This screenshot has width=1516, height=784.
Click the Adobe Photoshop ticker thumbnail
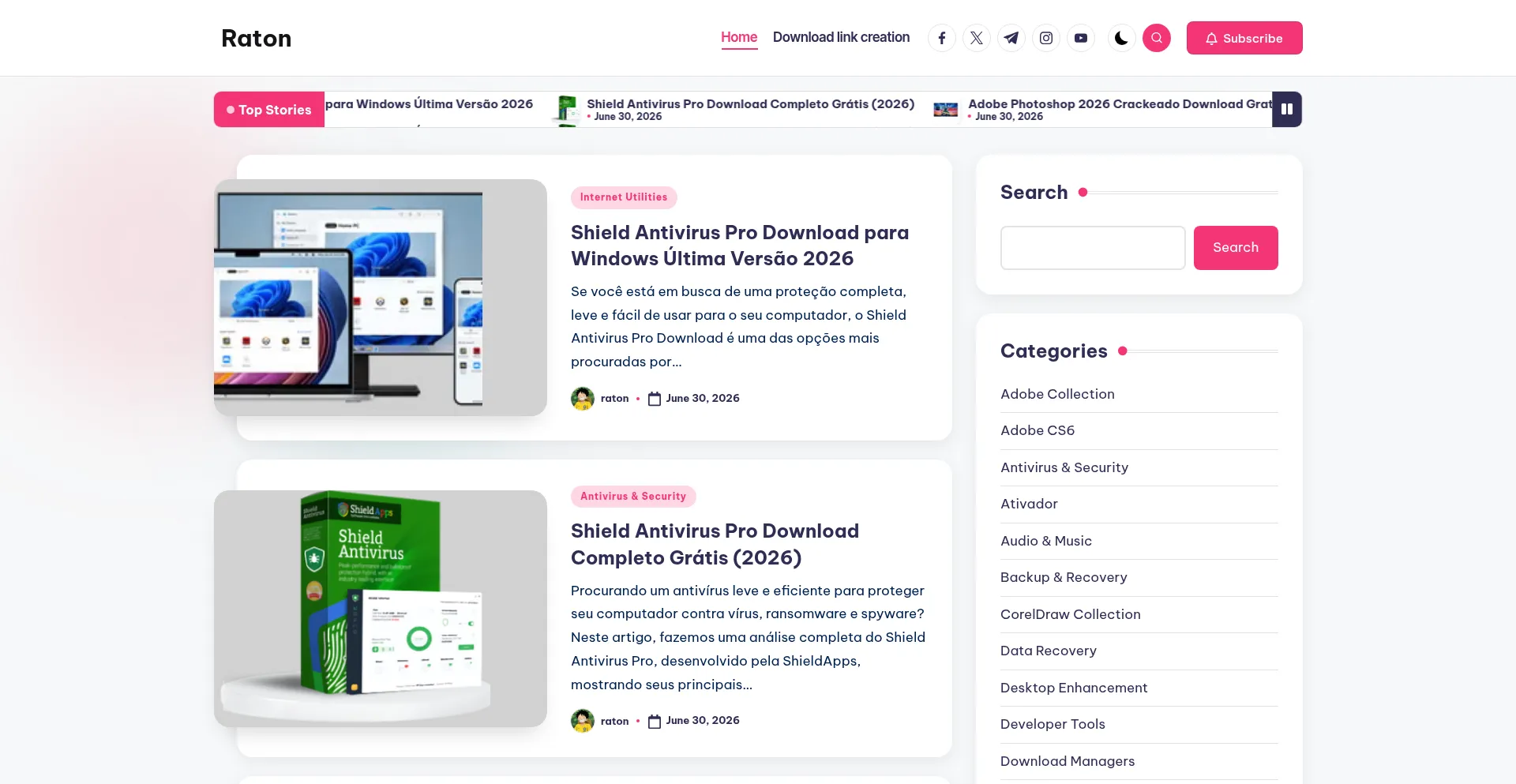[946, 109]
